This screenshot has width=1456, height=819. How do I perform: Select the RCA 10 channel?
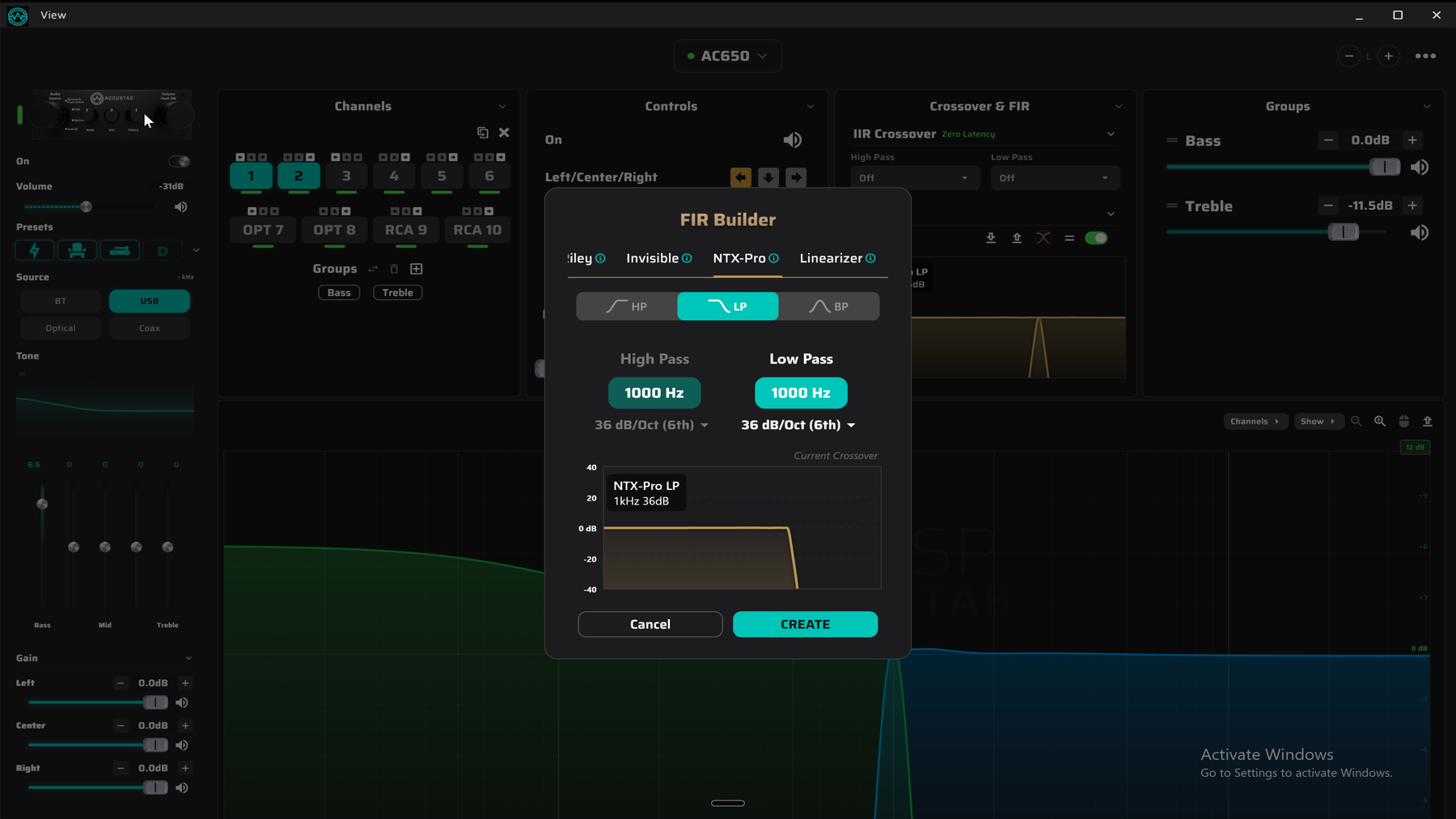point(477,230)
